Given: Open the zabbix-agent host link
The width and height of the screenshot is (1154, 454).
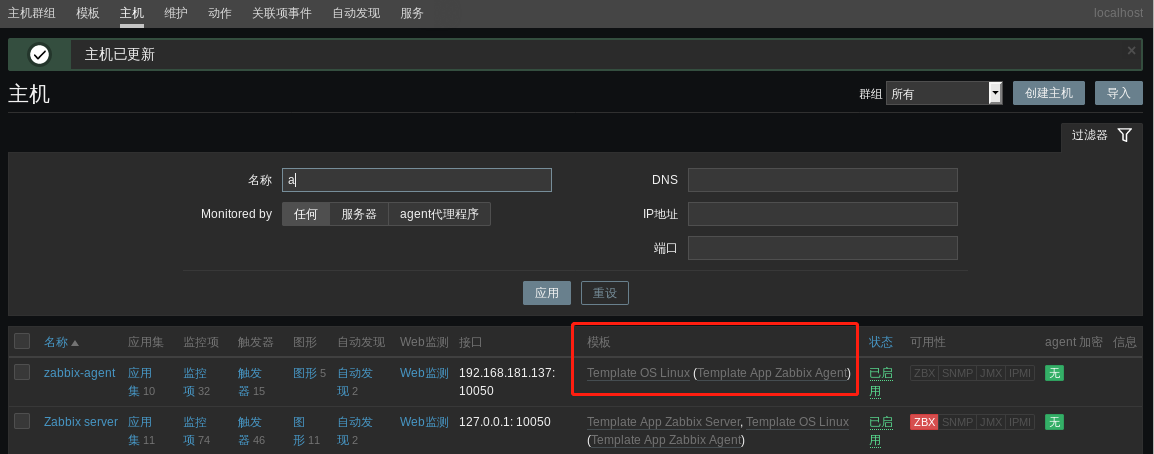Looking at the screenshot, I should [79, 373].
